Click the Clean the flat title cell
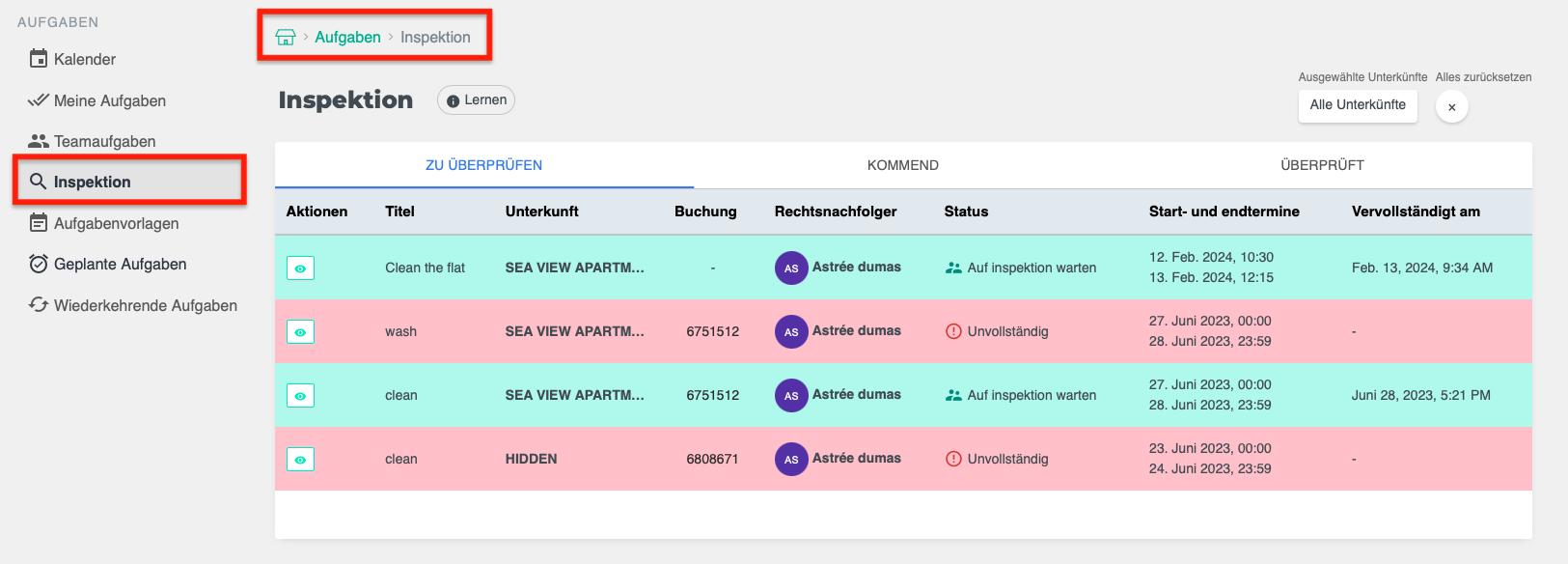The image size is (1568, 564). 425,268
